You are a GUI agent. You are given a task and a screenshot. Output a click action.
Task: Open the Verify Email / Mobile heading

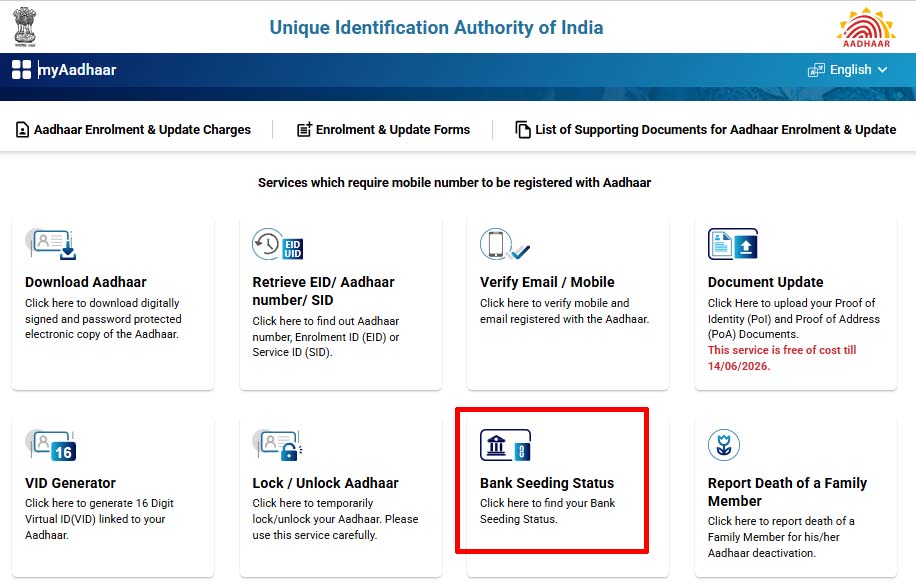click(x=547, y=282)
